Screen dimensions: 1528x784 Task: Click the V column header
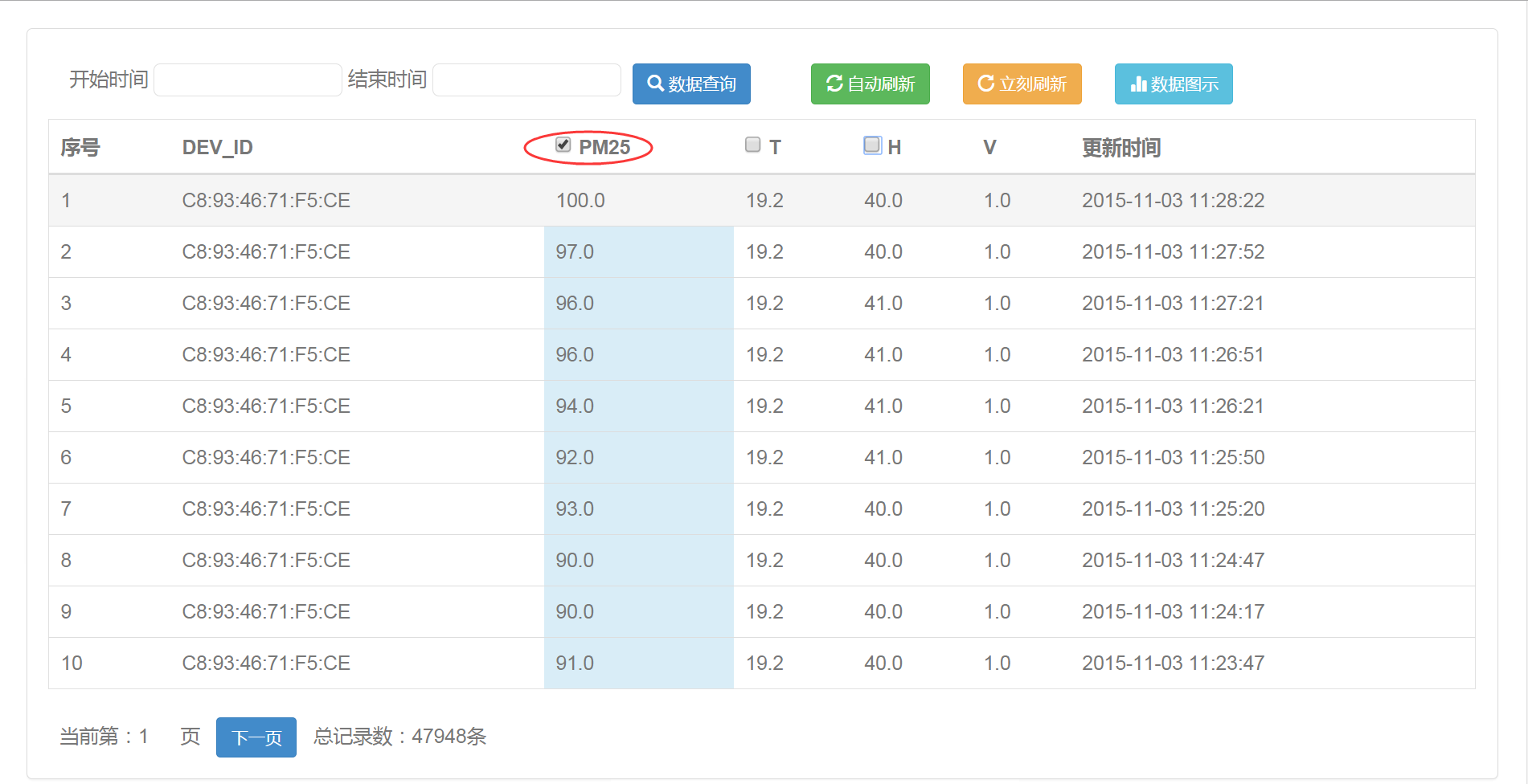pyautogui.click(x=989, y=148)
